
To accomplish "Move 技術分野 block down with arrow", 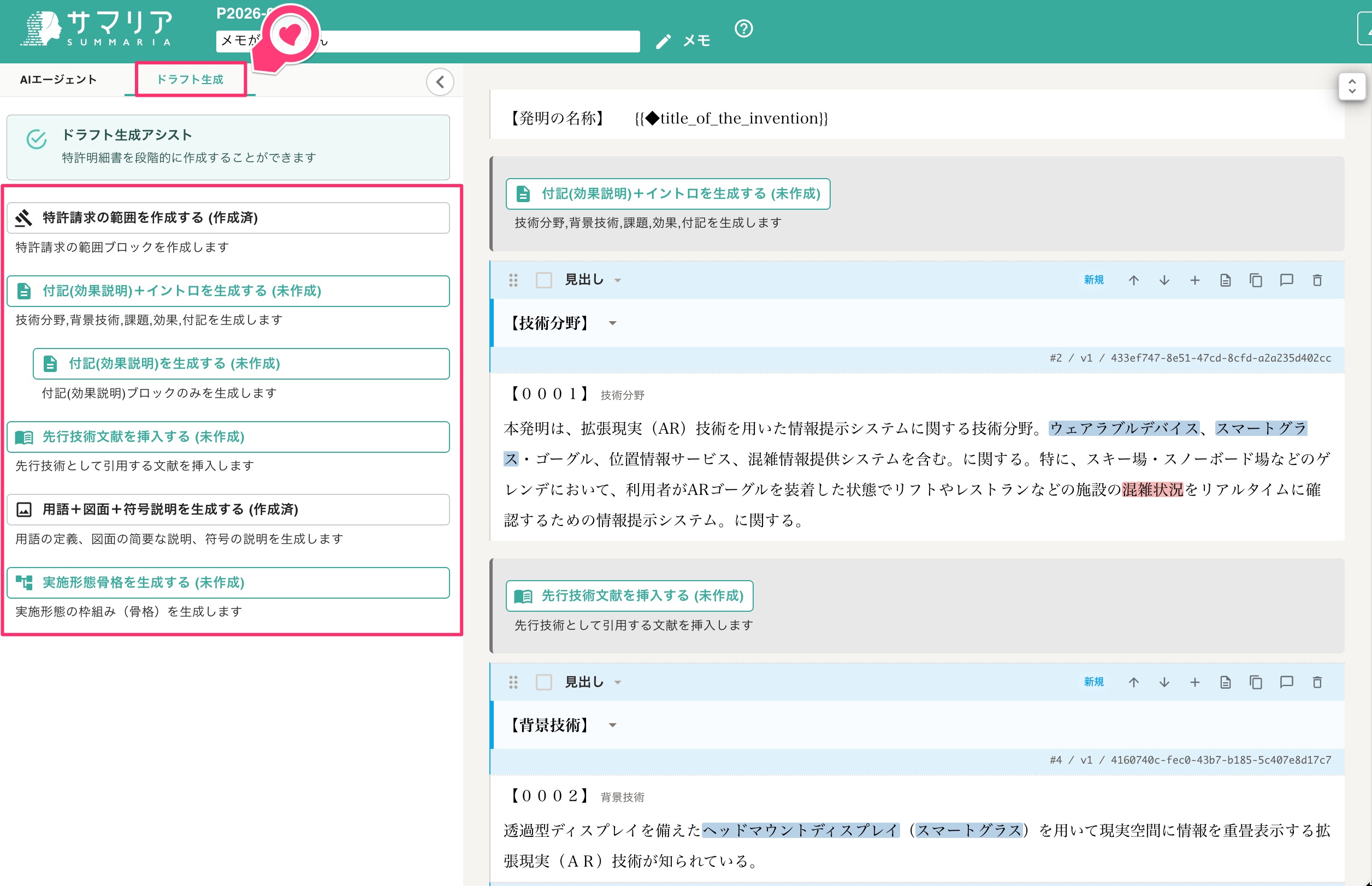I will 1164,280.
